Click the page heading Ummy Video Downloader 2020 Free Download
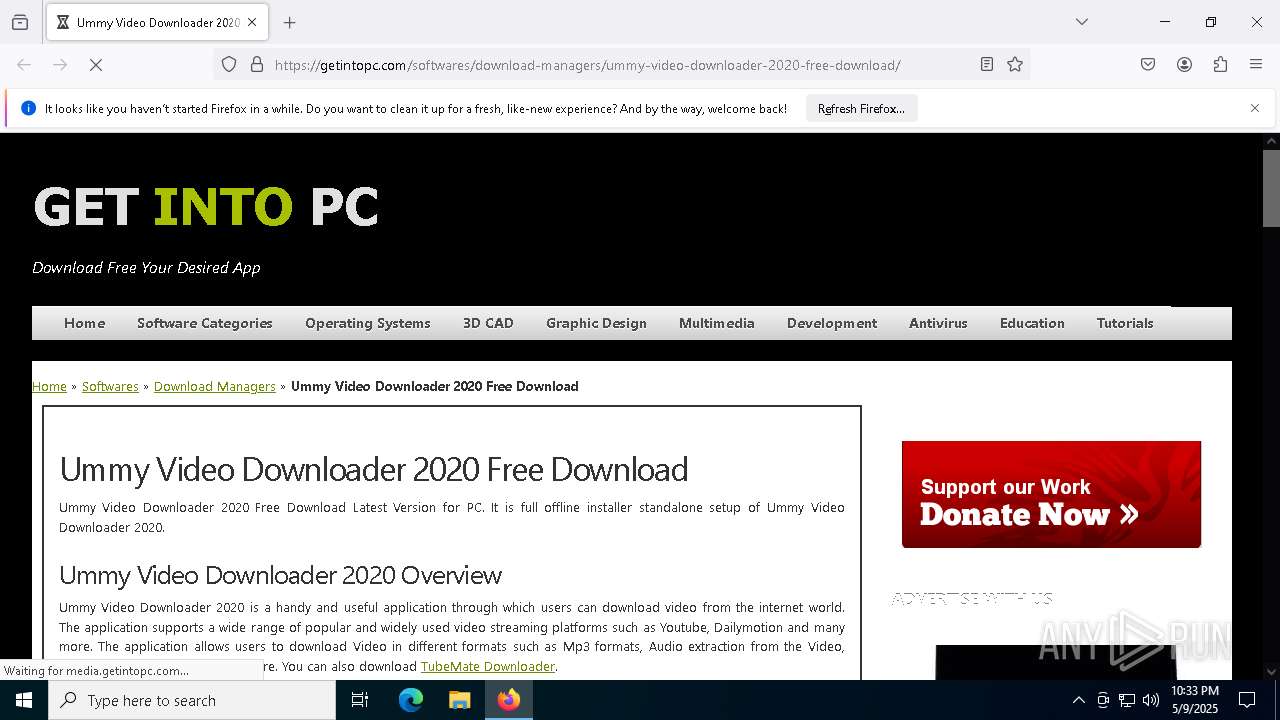The height and width of the screenshot is (720, 1280). [374, 469]
